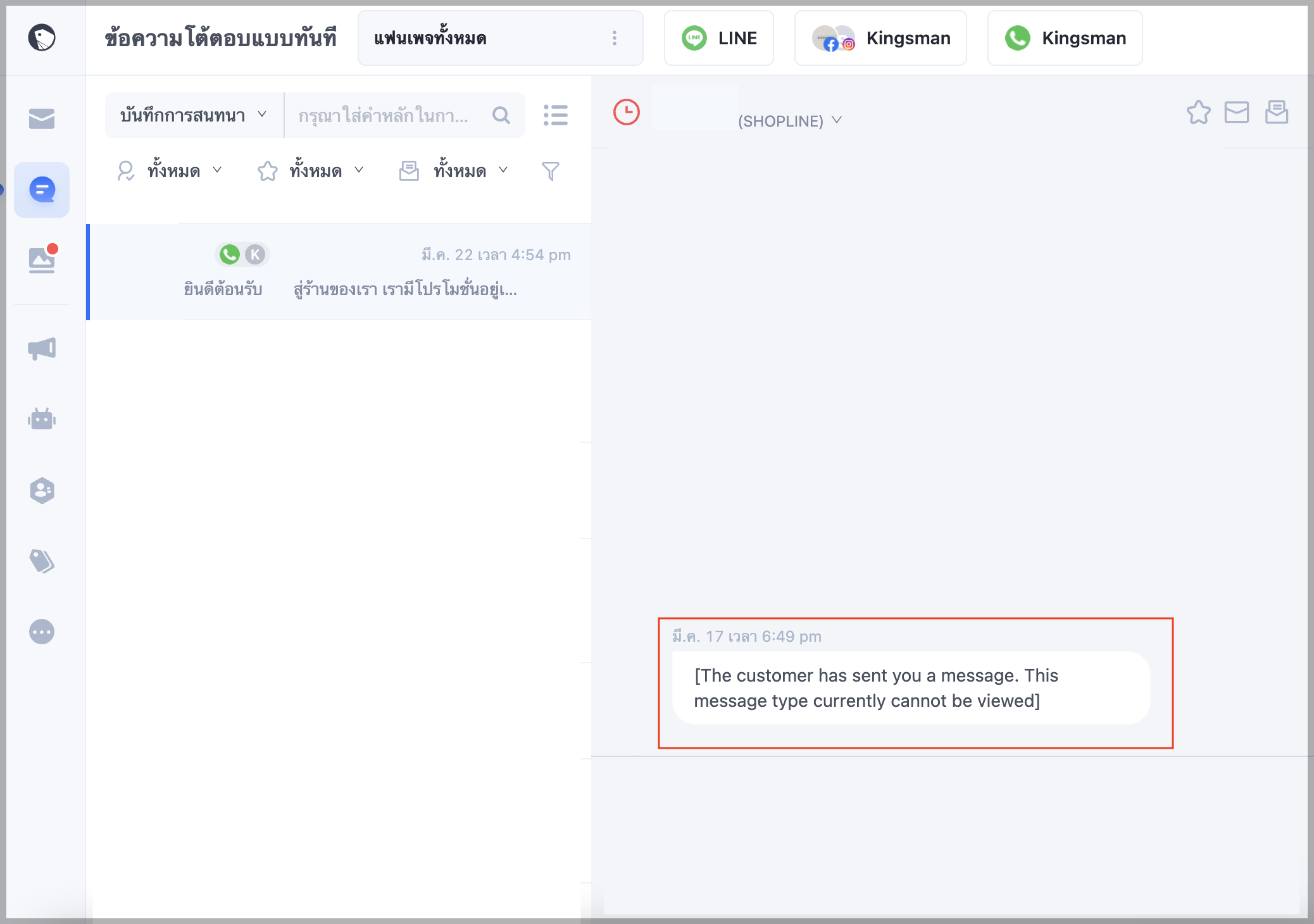Screen dimensions: 1314x924
Task: Open the แฟนเพจทั้งหมด page selector
Action: pyautogui.click(x=500, y=38)
